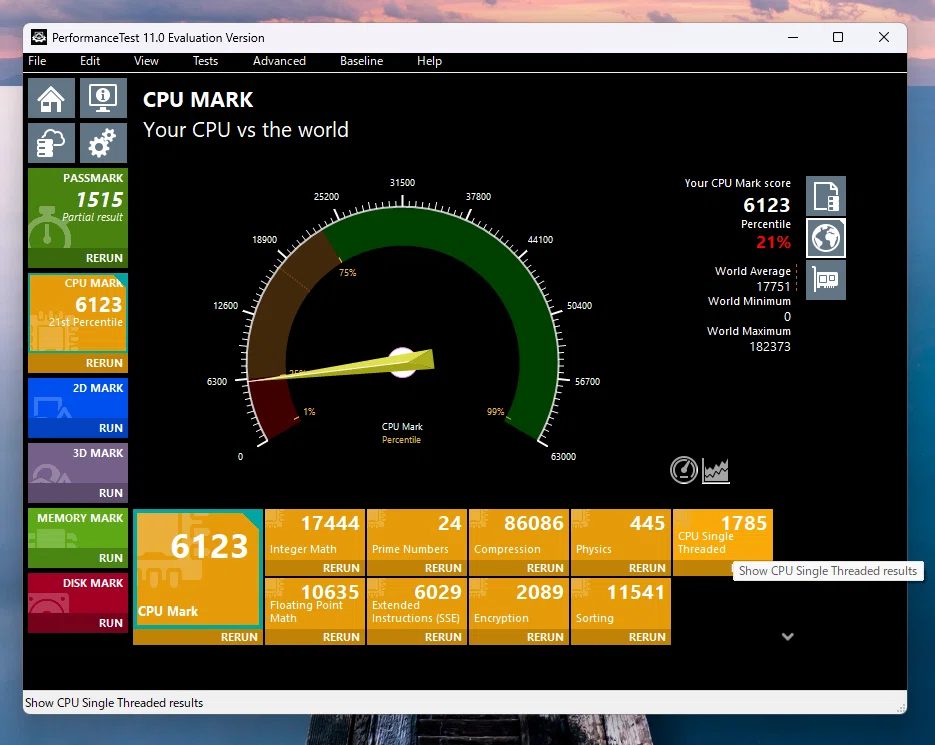Rerun the PassMark overall test
The width and height of the screenshot is (935, 745).
[78, 258]
